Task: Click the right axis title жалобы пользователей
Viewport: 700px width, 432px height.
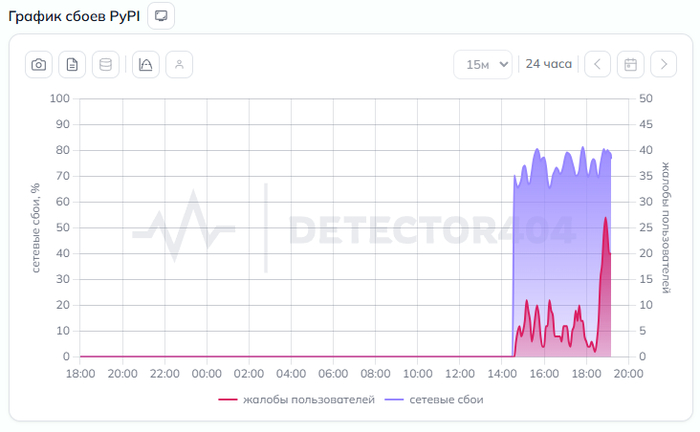Action: (x=666, y=228)
